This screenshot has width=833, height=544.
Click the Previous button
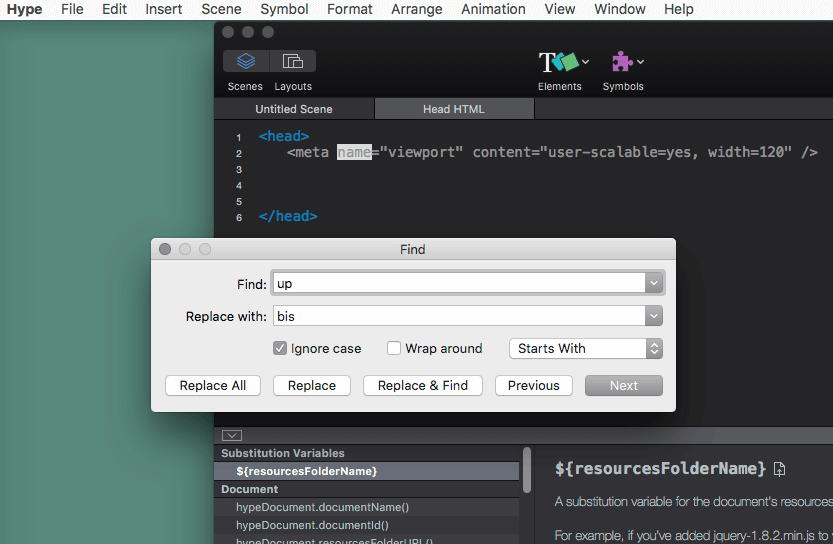coord(533,386)
